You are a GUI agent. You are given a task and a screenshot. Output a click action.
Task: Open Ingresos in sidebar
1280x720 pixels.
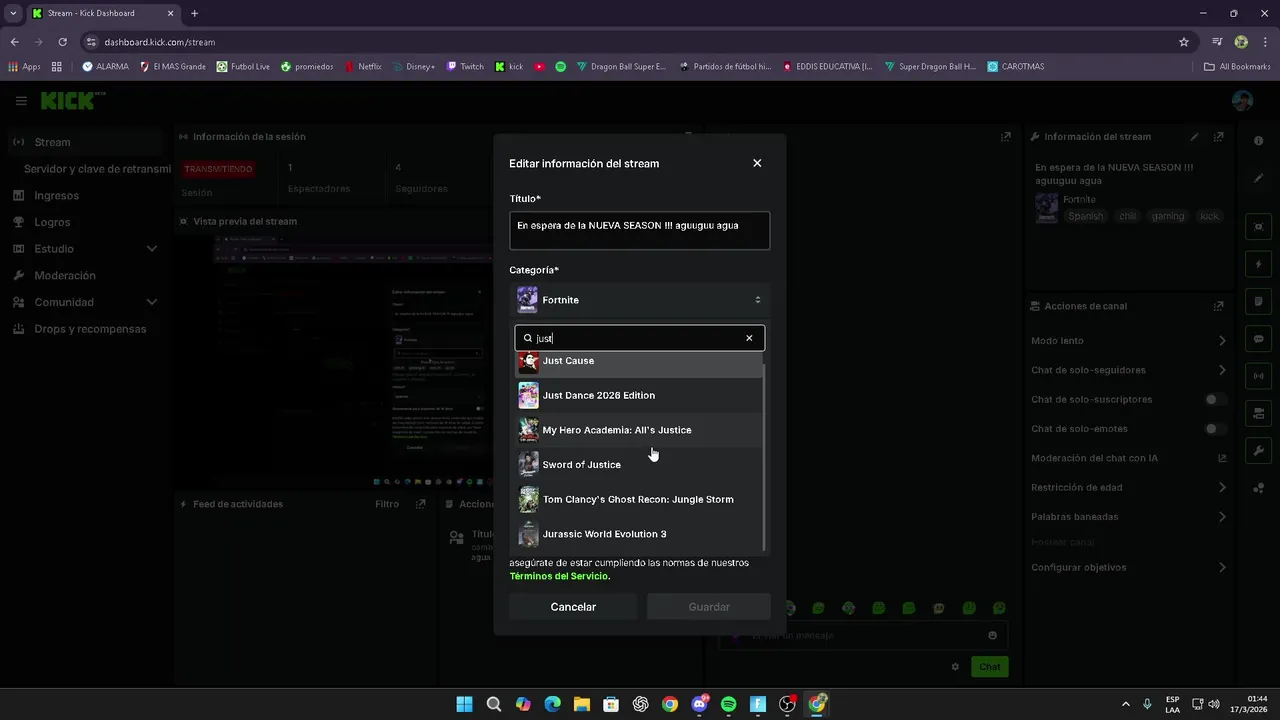coord(56,196)
